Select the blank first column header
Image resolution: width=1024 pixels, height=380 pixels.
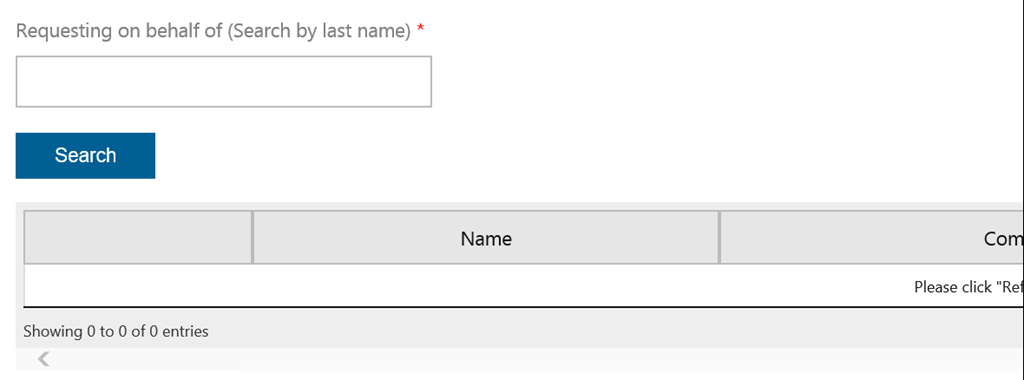pyautogui.click(x=138, y=238)
